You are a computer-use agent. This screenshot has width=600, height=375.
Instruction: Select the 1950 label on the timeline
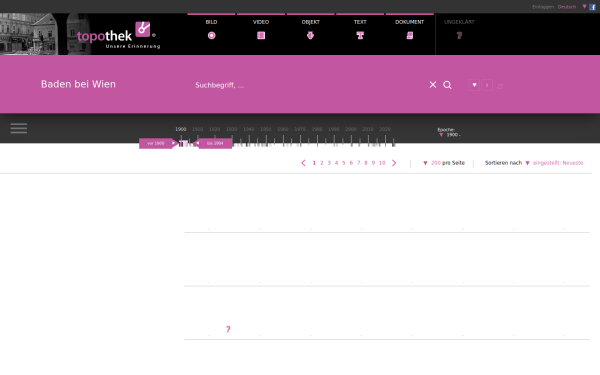pos(266,129)
